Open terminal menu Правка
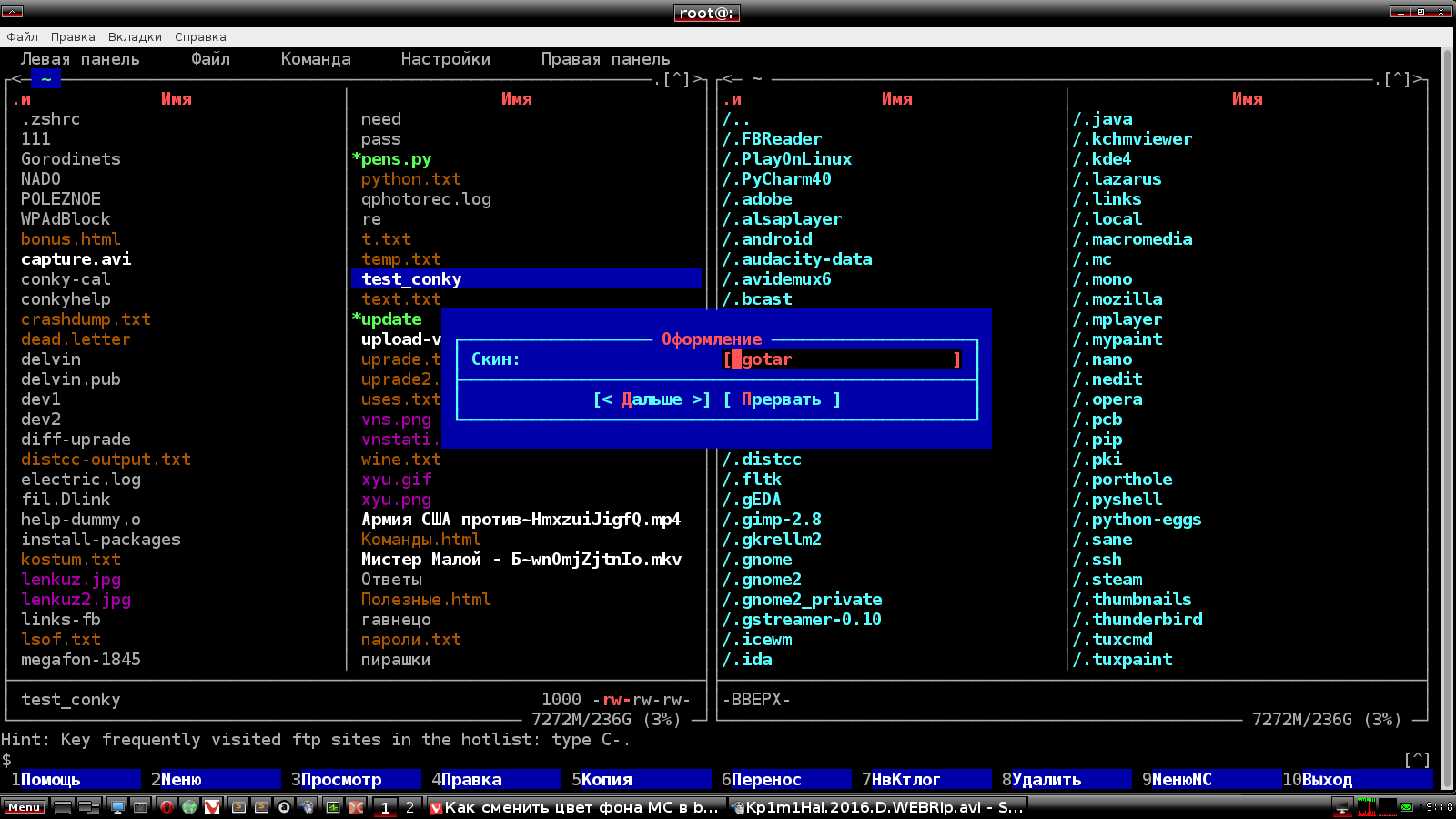This screenshot has height=819, width=1456. coord(73,37)
